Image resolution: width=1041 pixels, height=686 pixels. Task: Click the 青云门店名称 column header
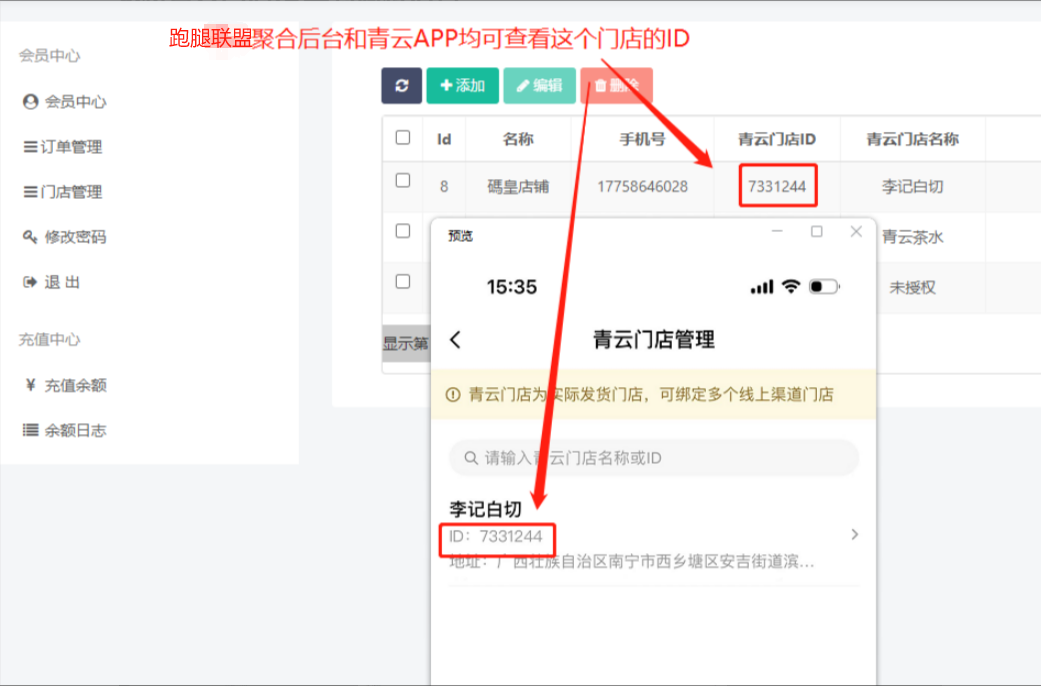coord(912,139)
